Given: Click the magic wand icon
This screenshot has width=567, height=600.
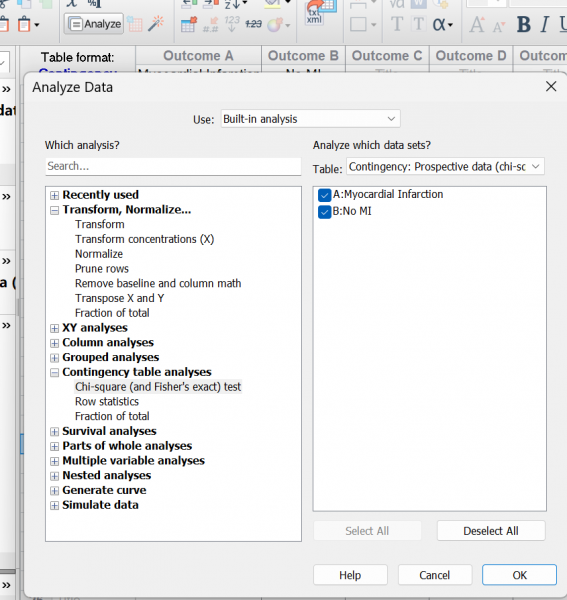Looking at the screenshot, I should point(155,24).
